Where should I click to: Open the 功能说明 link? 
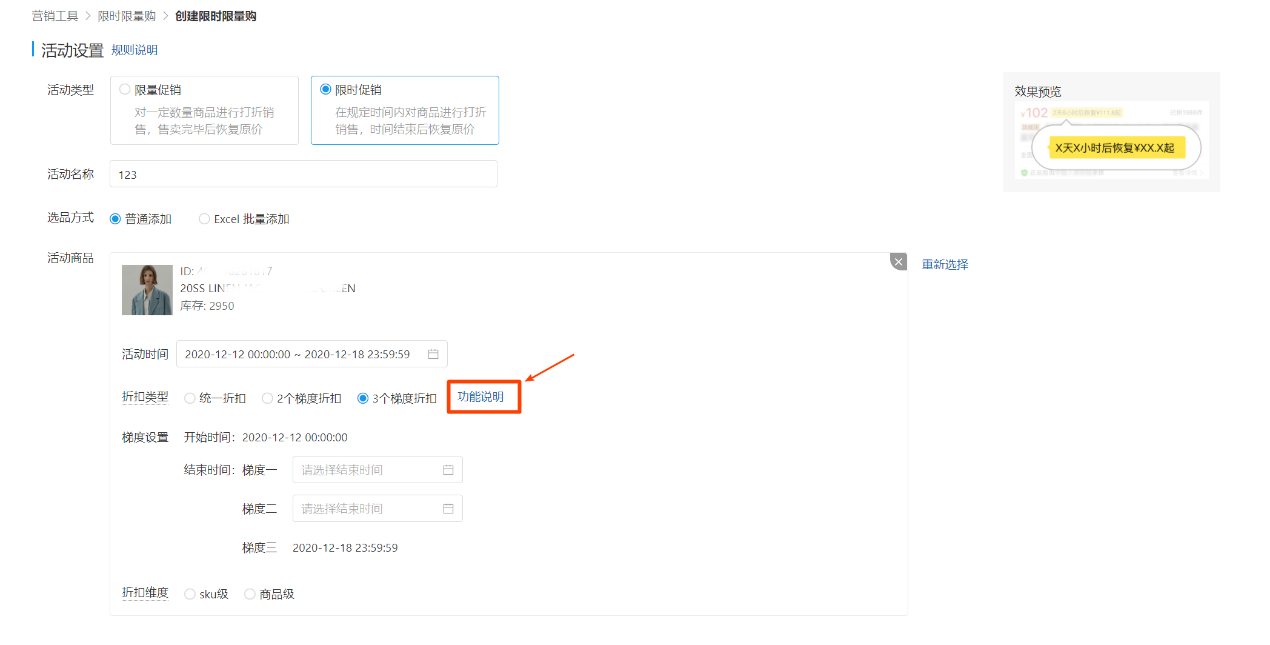(481, 397)
